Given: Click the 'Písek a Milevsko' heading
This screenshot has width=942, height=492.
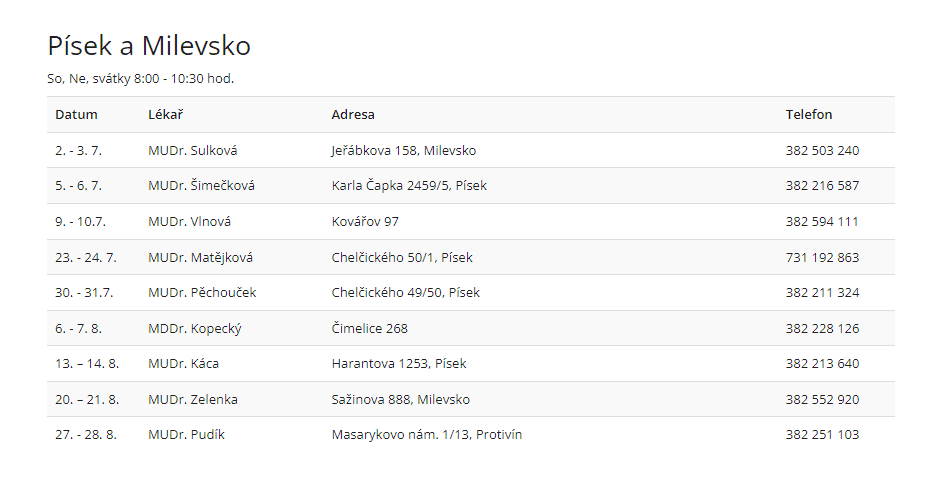Looking at the screenshot, I should (x=149, y=46).
